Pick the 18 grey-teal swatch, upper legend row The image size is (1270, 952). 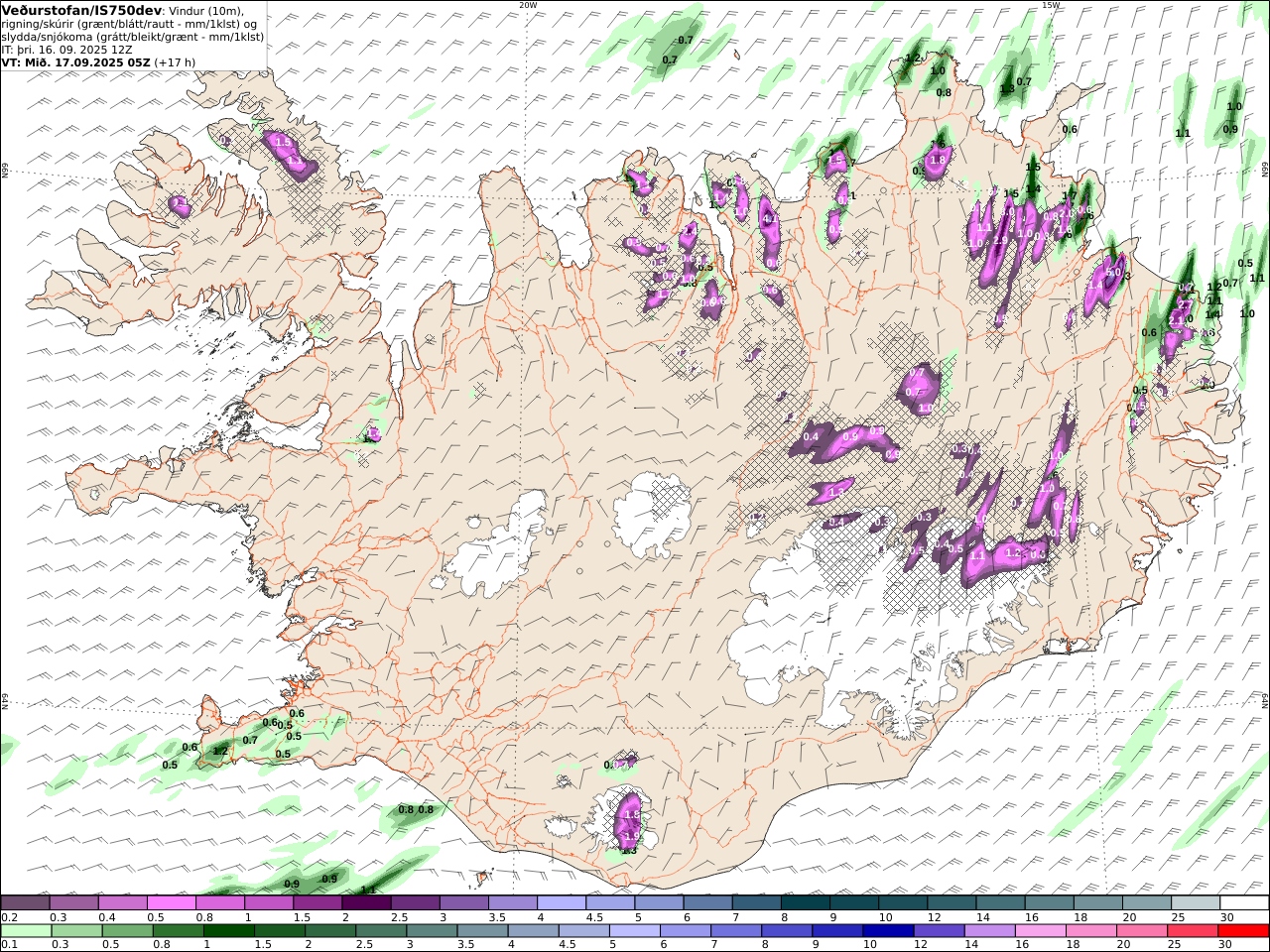pyautogui.click(x=1097, y=903)
